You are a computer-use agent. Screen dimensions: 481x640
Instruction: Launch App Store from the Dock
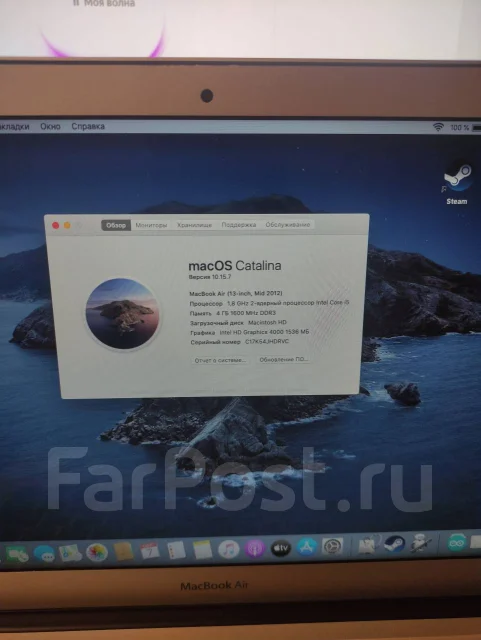click(x=307, y=547)
